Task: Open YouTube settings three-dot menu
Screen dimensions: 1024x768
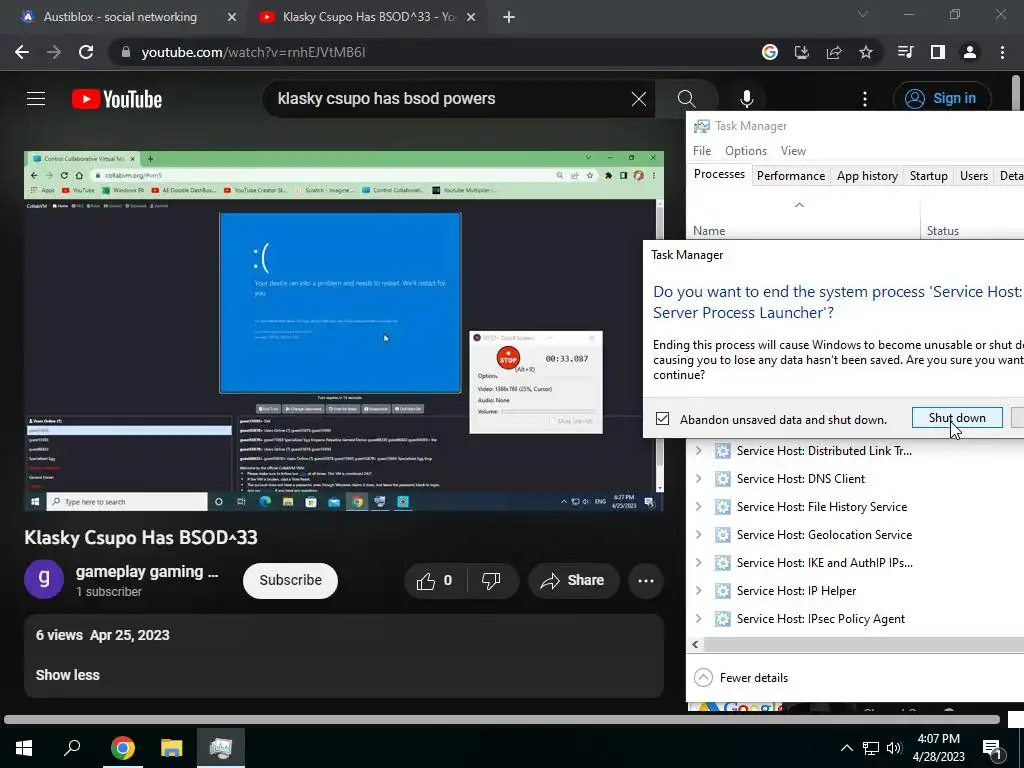Action: click(x=865, y=99)
